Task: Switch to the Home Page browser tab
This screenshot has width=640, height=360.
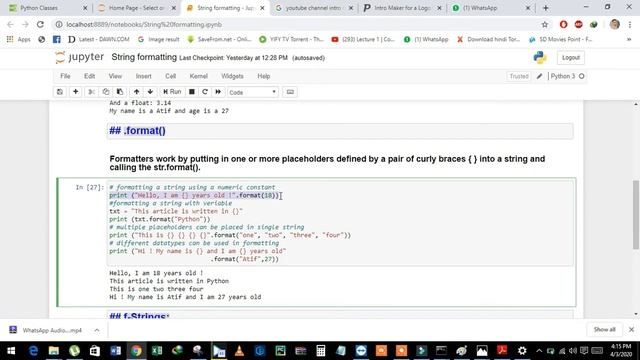Action: (136, 8)
